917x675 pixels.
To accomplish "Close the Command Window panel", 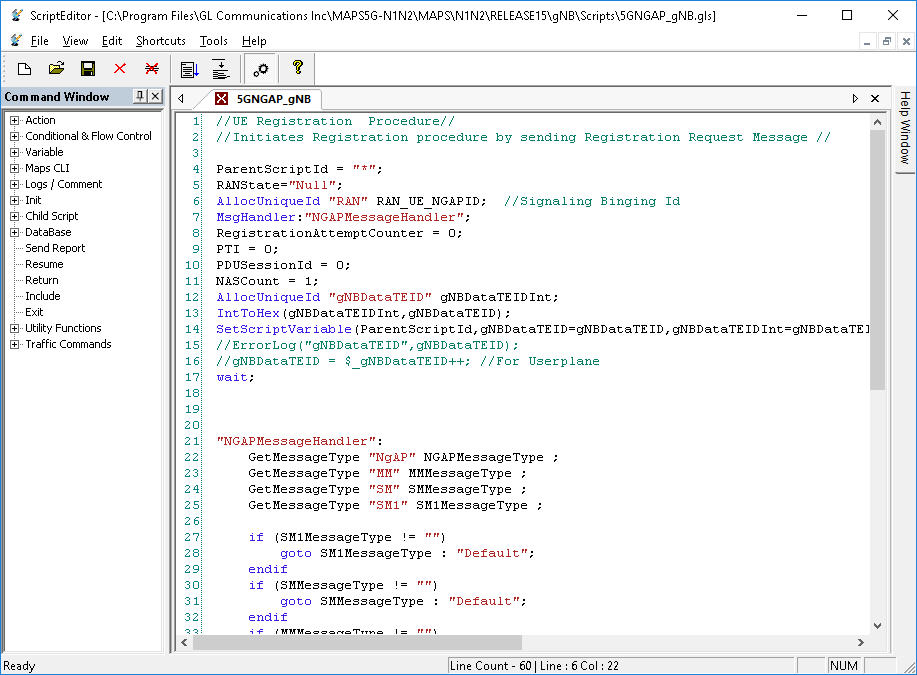I will [157, 97].
